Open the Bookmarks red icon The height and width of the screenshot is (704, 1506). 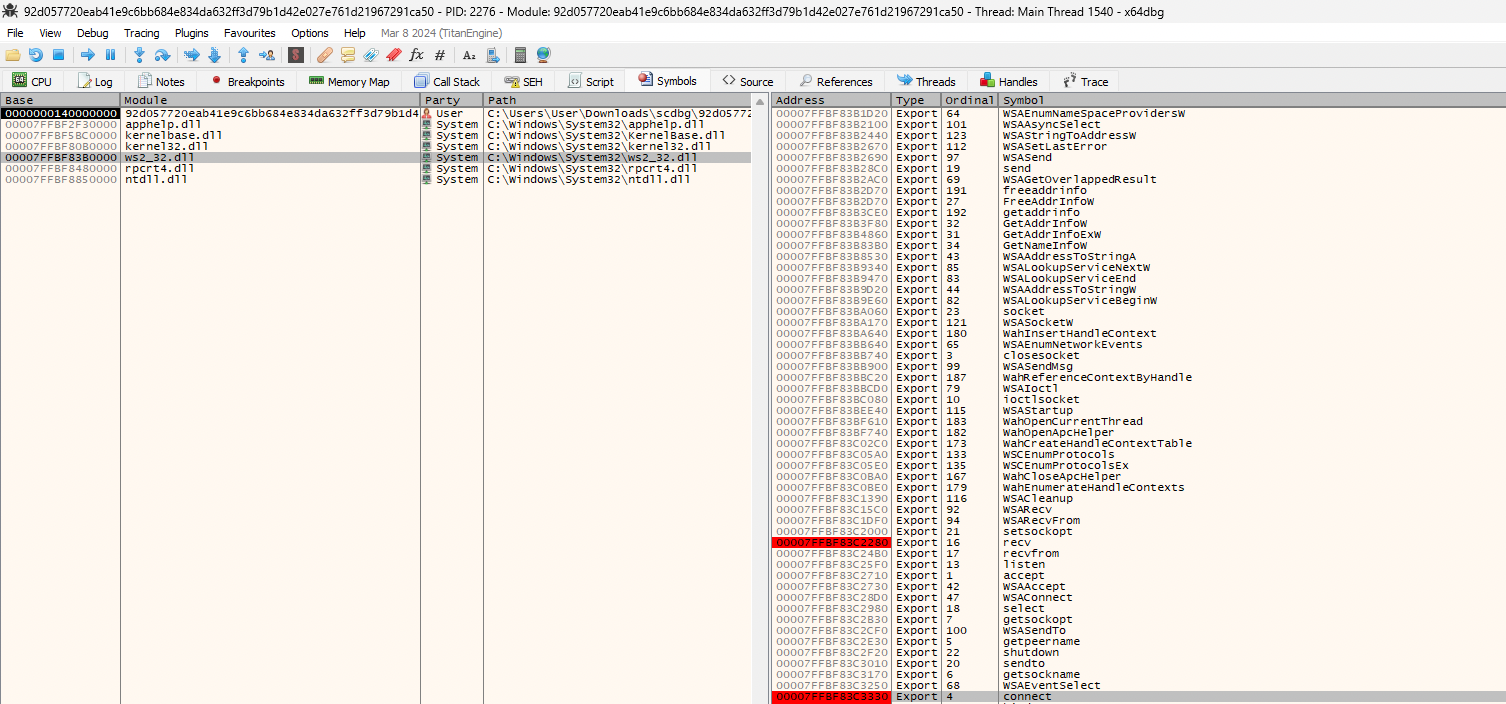[394, 55]
